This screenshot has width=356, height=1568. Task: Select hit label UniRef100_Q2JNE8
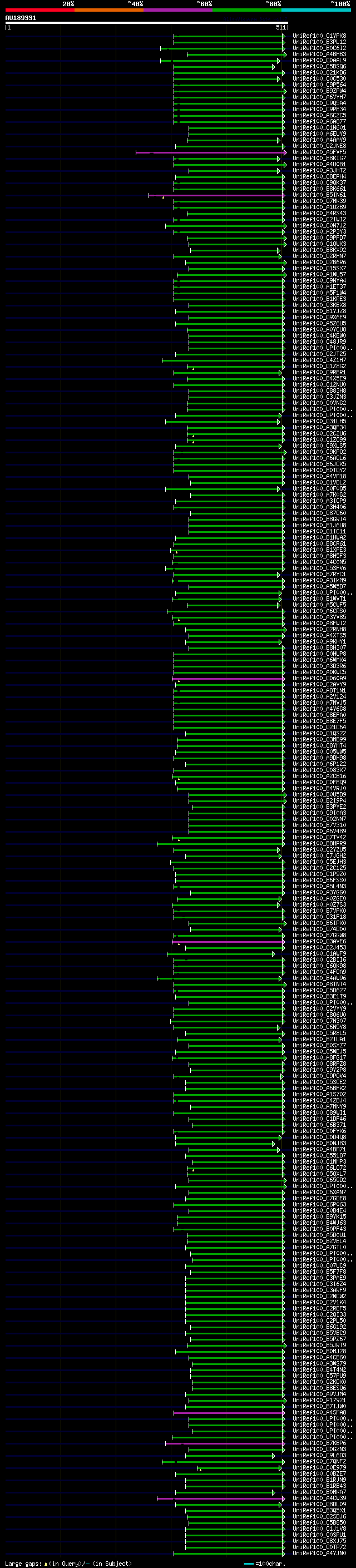click(x=319, y=146)
